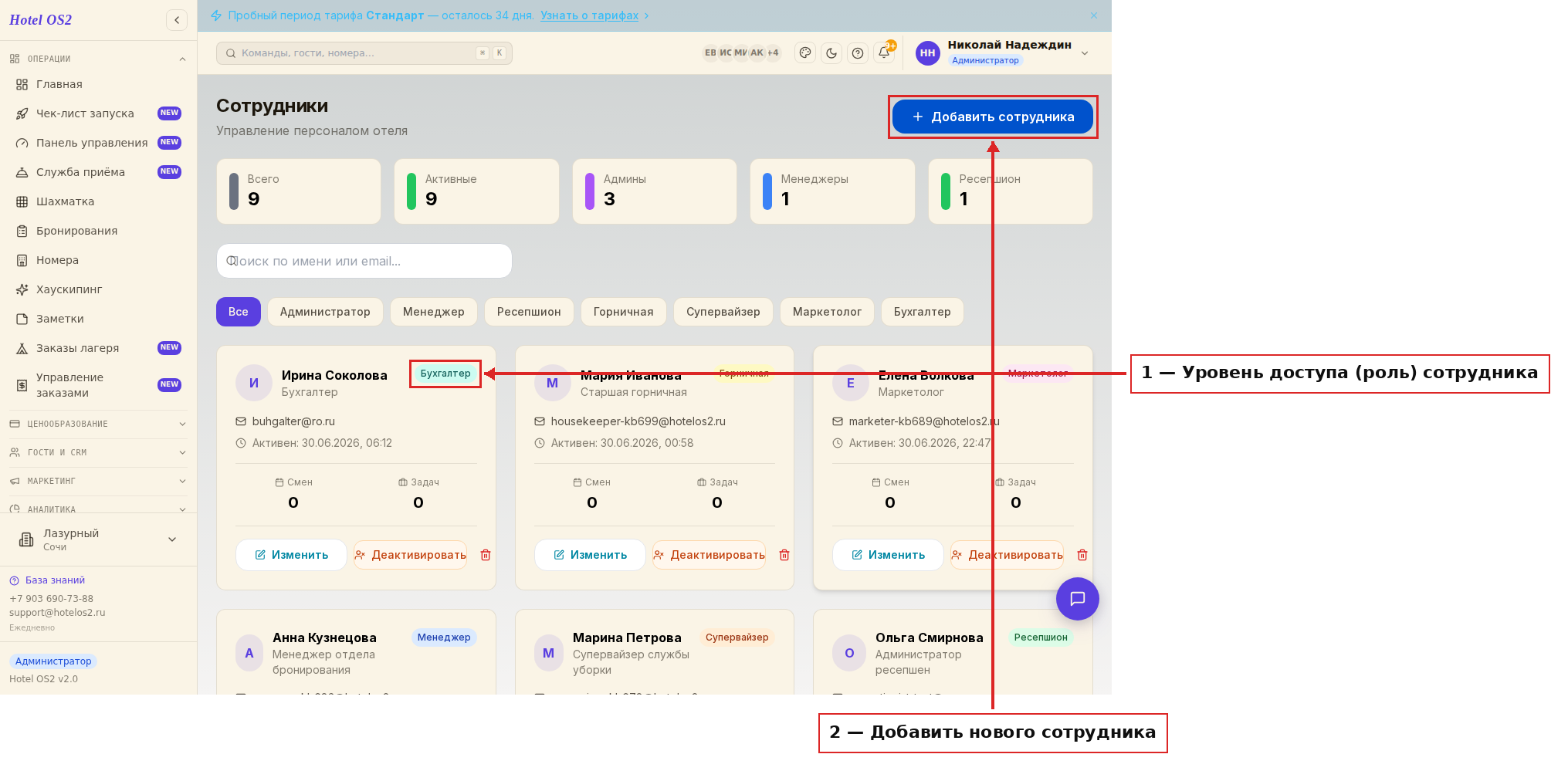Open Заметки in sidebar
Screen dimensions: 1568x771
[x=99, y=319]
